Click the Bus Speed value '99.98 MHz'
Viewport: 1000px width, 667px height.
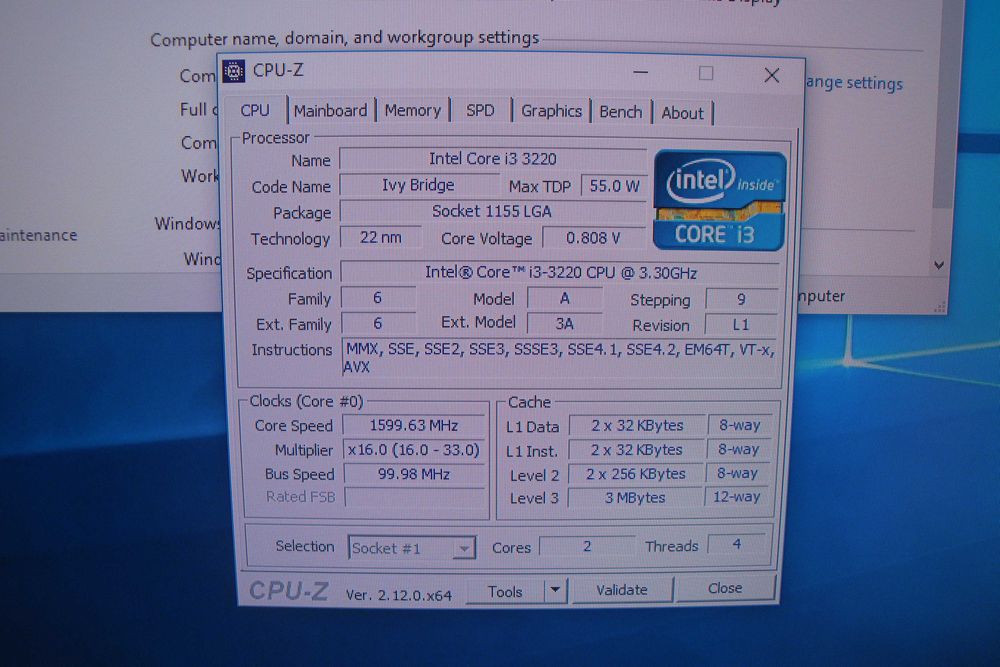tap(415, 474)
